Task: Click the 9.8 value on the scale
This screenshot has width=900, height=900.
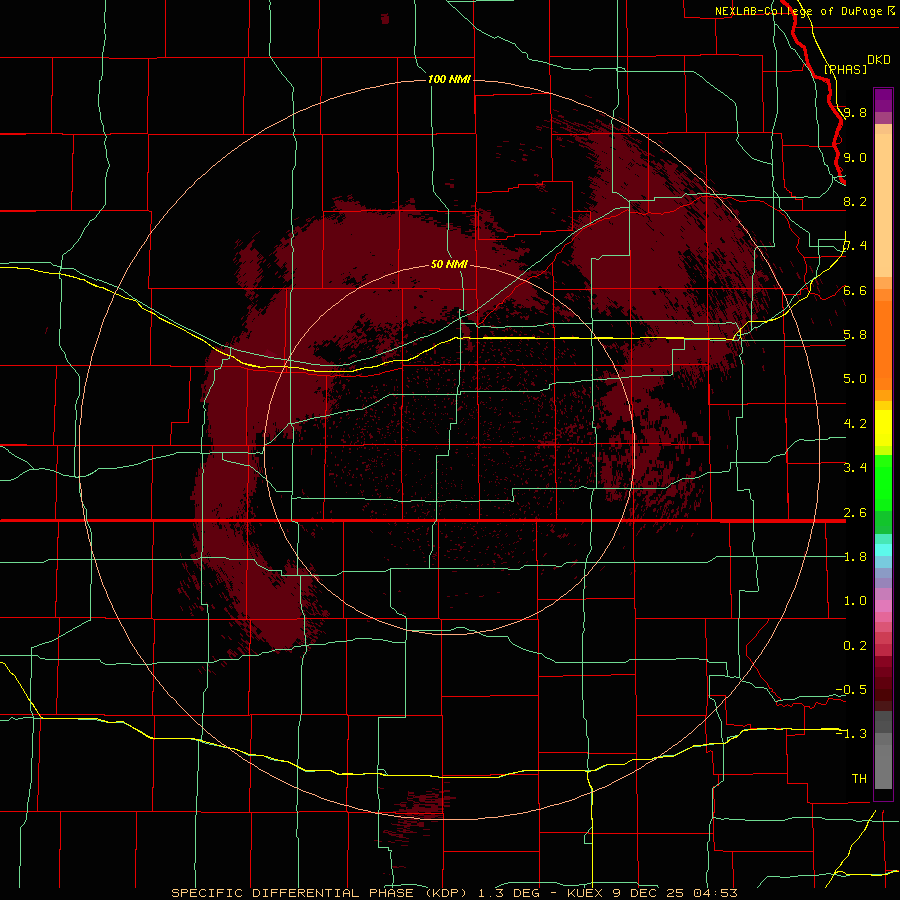Action: pyautogui.click(x=855, y=112)
